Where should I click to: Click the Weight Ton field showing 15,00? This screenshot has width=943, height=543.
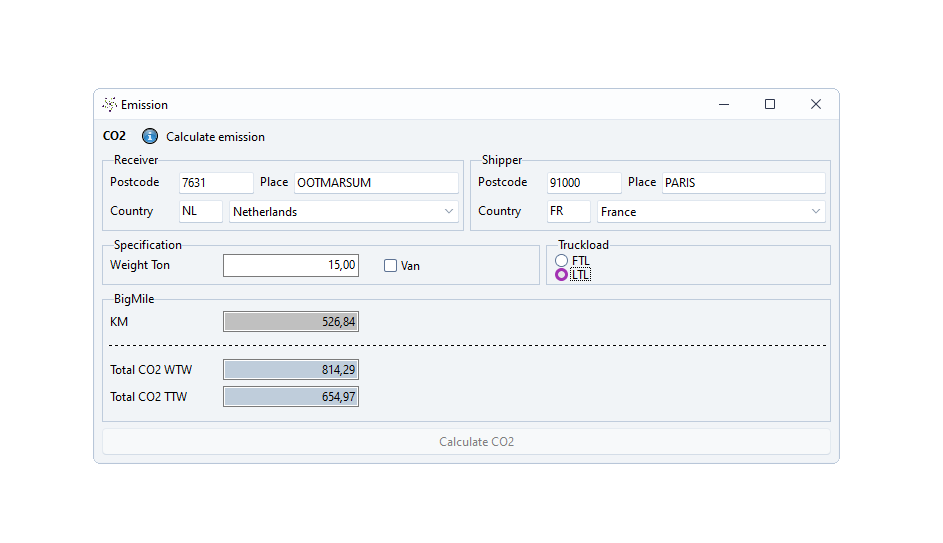click(x=291, y=265)
